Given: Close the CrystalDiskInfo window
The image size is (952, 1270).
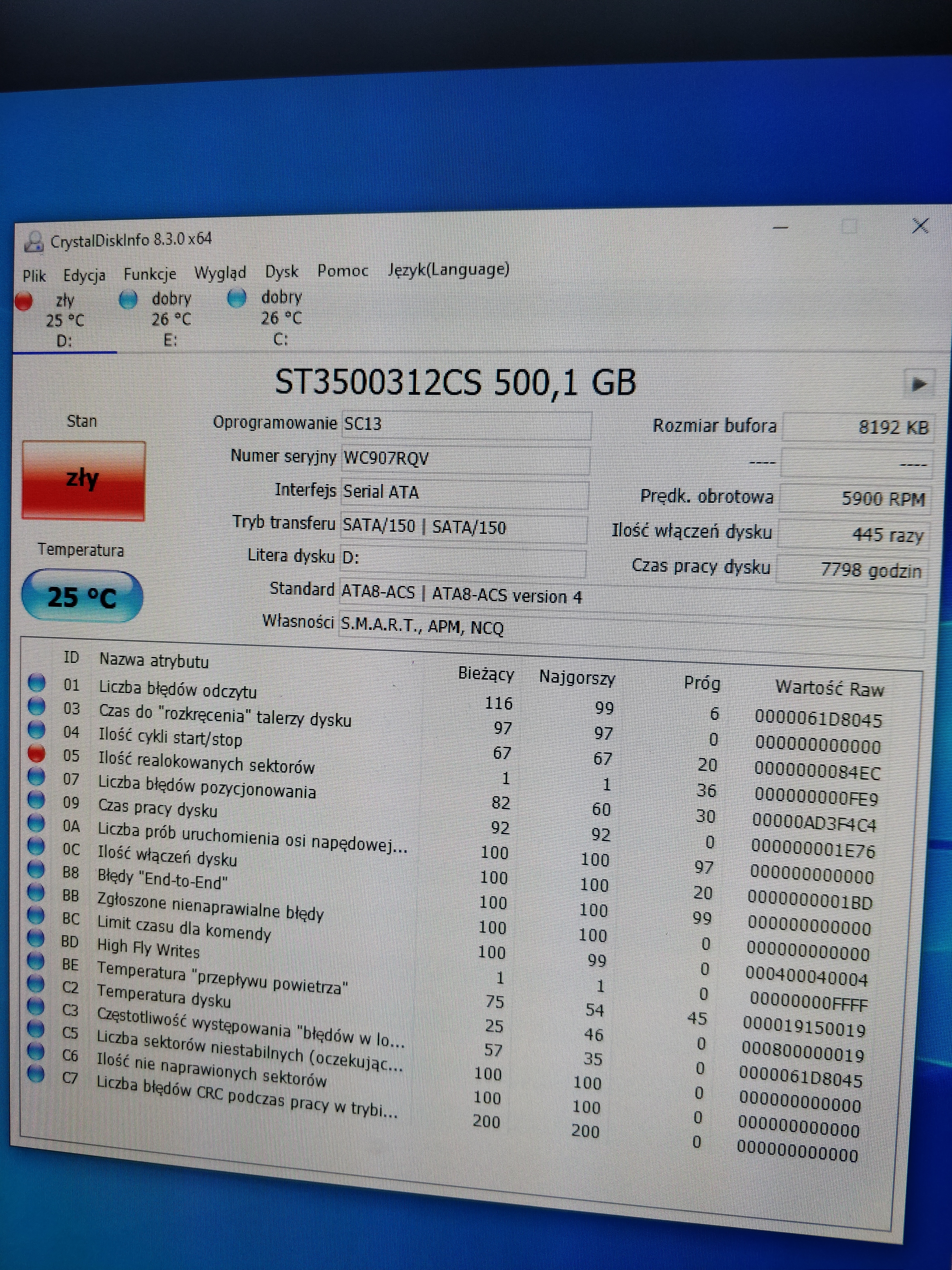Looking at the screenshot, I should 920,226.
